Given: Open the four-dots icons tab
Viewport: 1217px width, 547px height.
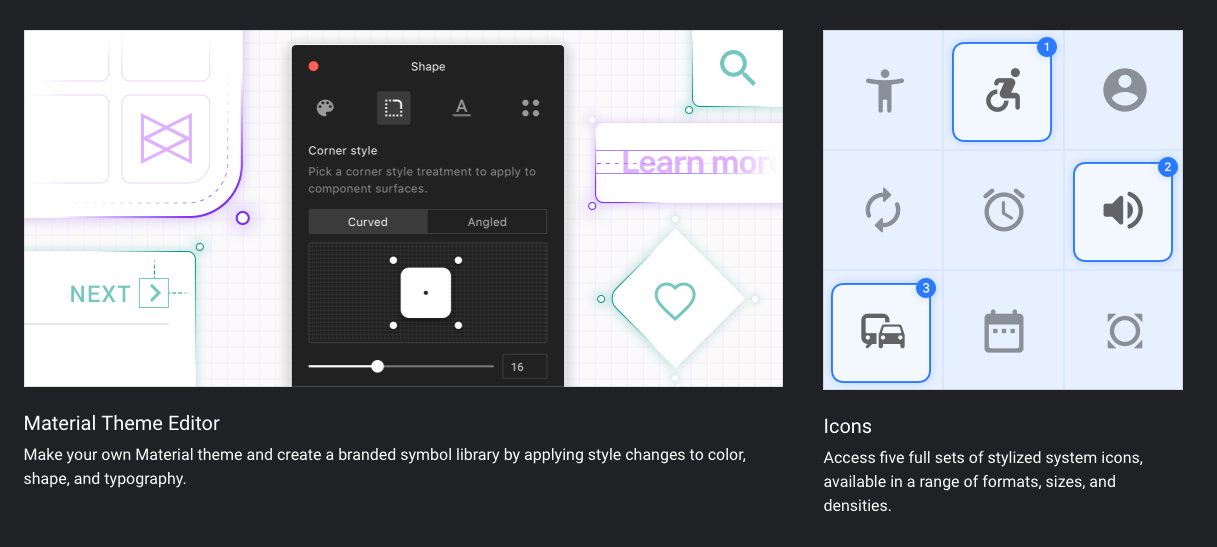Looking at the screenshot, I should [531, 108].
